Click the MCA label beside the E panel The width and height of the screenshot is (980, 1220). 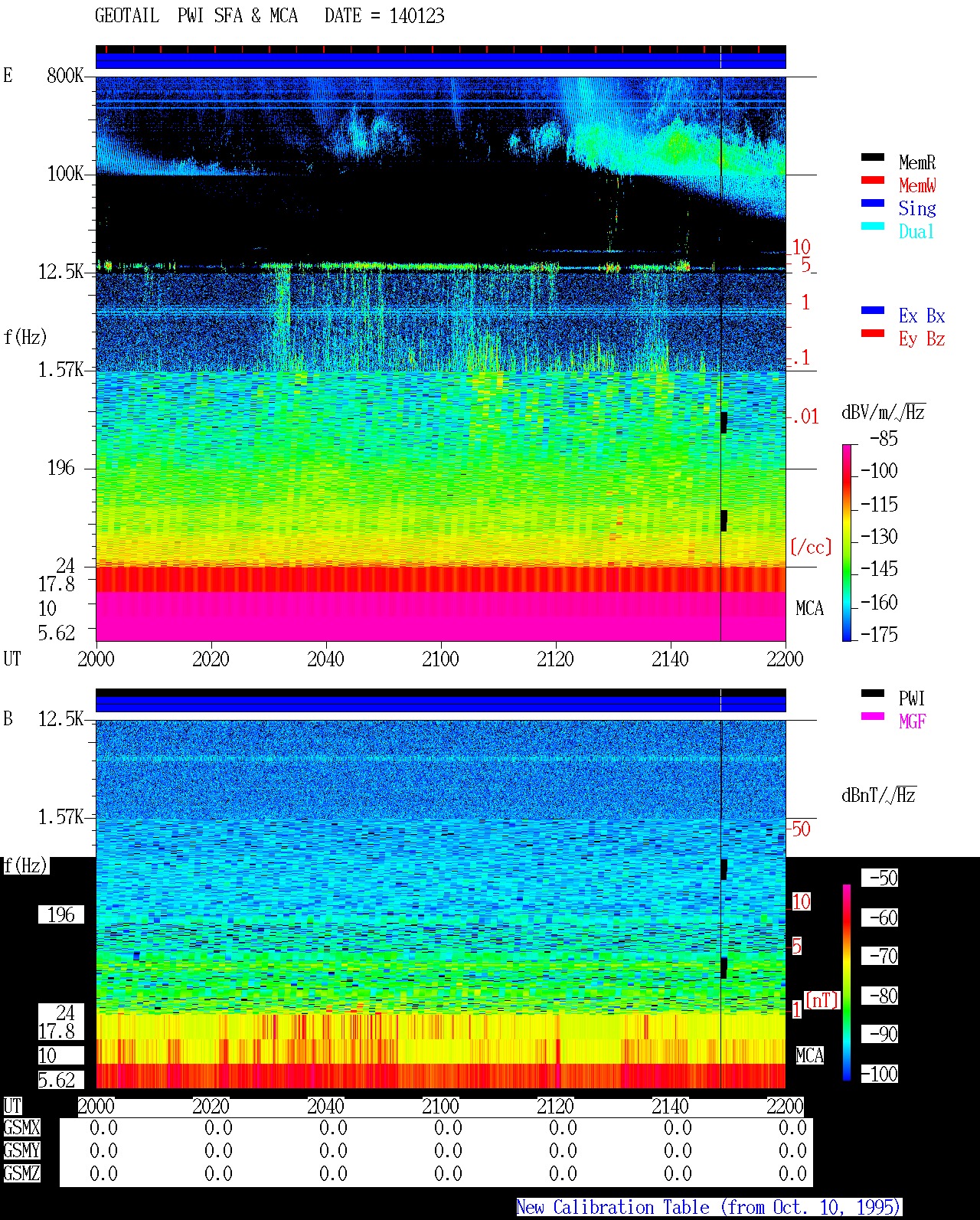click(809, 608)
